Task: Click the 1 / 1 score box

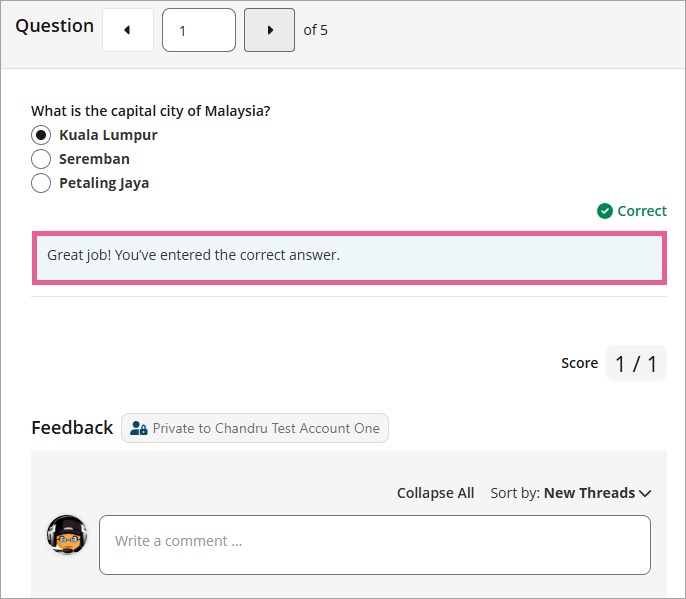Action: pos(636,363)
